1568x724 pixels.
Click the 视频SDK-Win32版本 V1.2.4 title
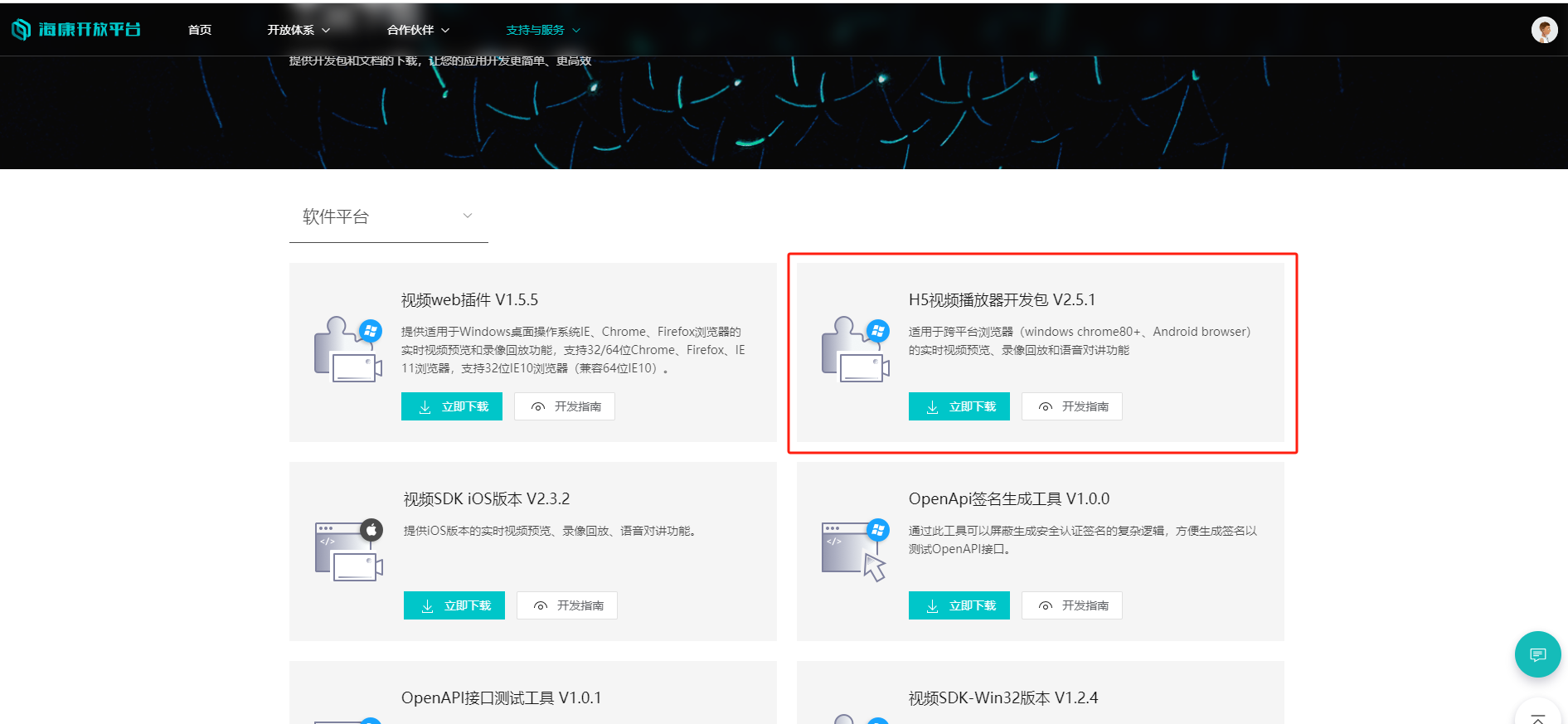(x=1003, y=697)
